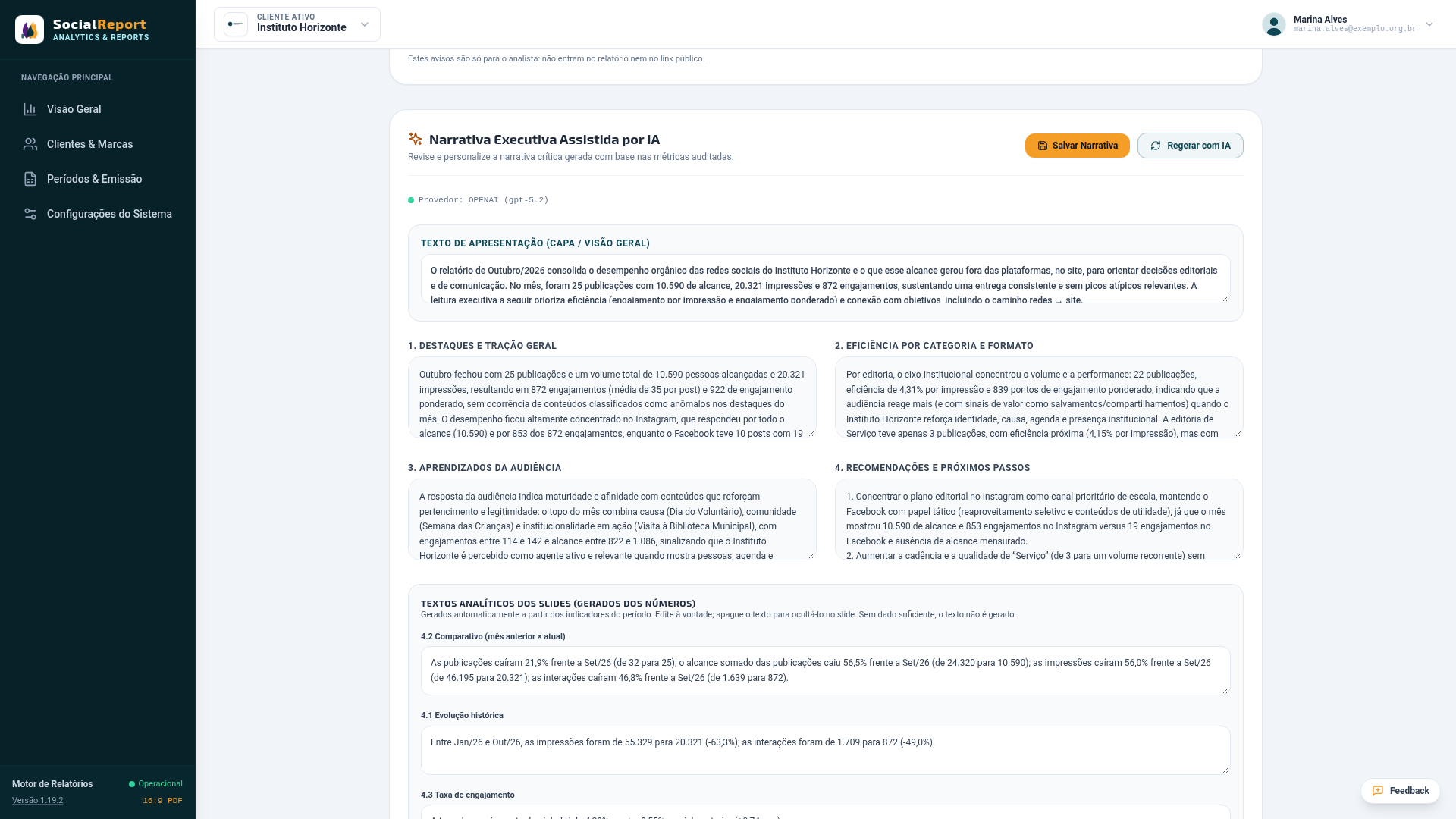Screen dimensions: 1456x819
Task: Click the "Narrativa Executiva Assistida por IA" heading
Action: (544, 140)
